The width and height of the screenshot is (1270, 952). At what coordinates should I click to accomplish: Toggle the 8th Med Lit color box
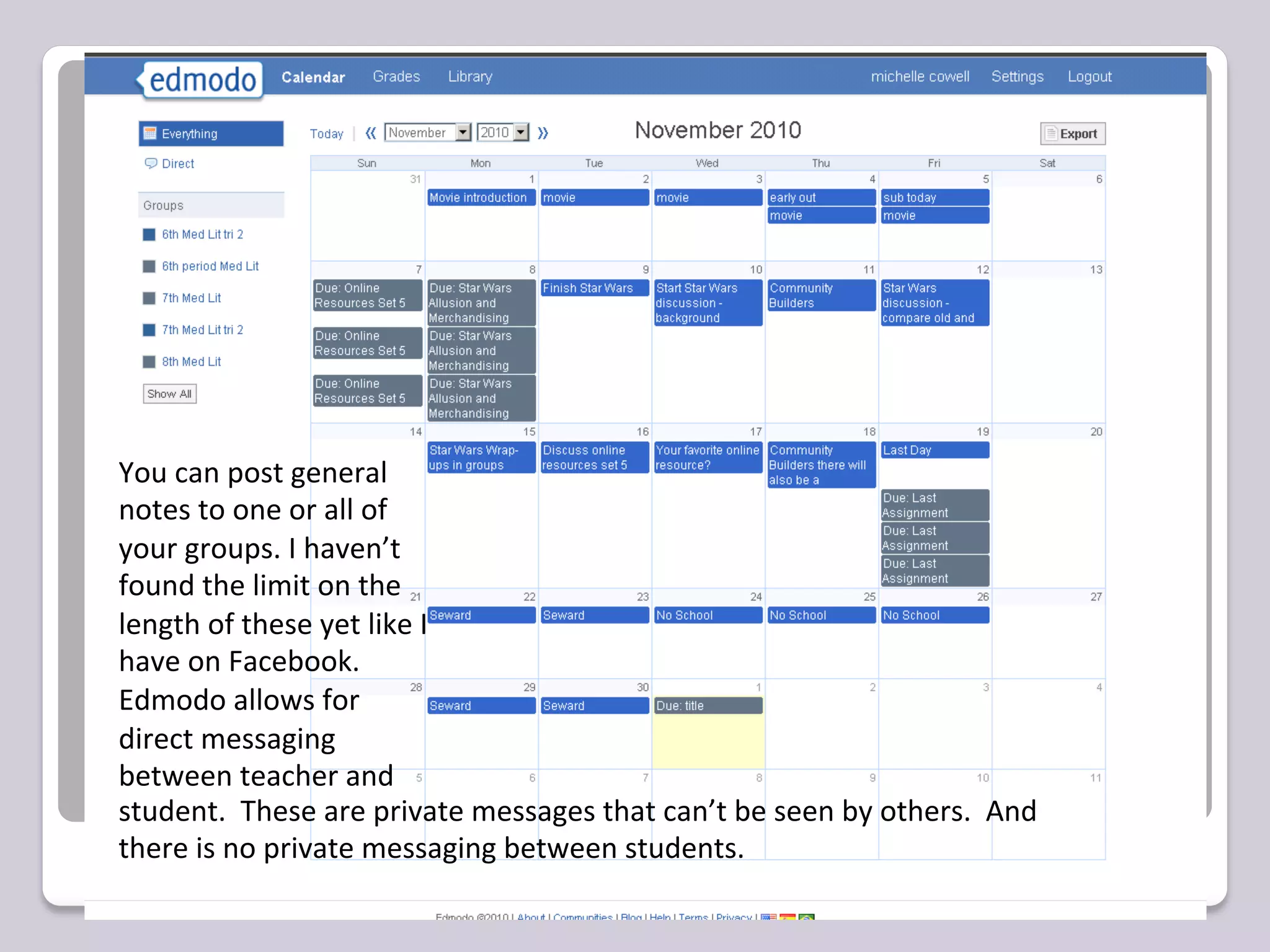point(149,362)
